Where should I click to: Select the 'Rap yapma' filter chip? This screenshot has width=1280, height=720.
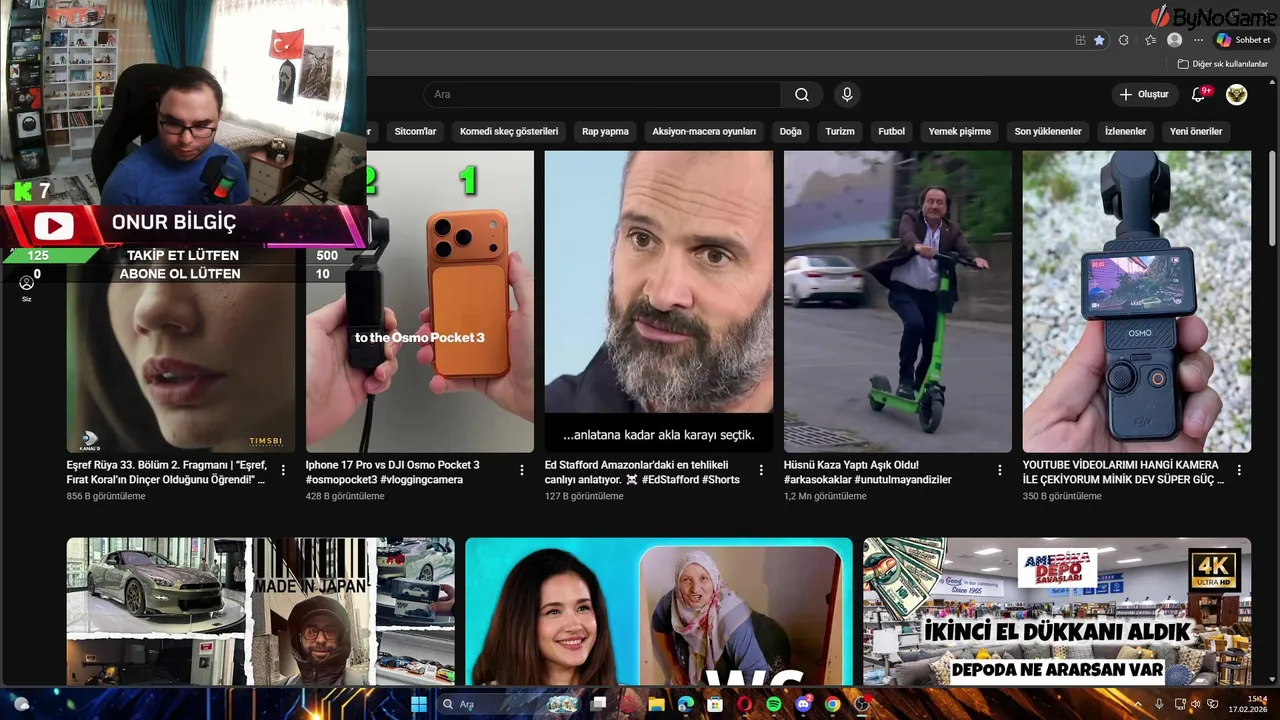point(605,131)
